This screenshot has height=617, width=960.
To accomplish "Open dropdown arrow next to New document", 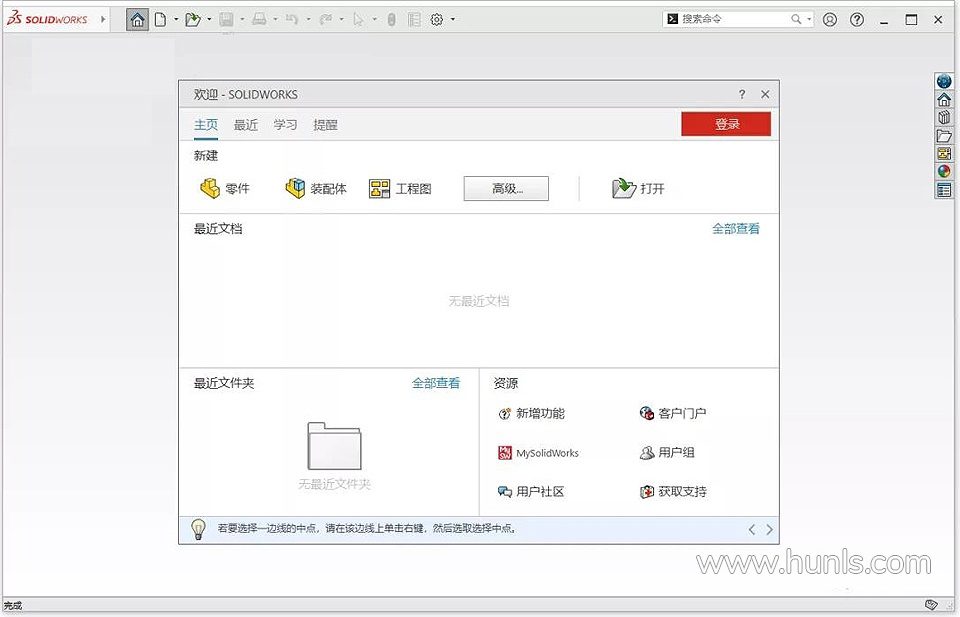I will pyautogui.click(x=176, y=20).
